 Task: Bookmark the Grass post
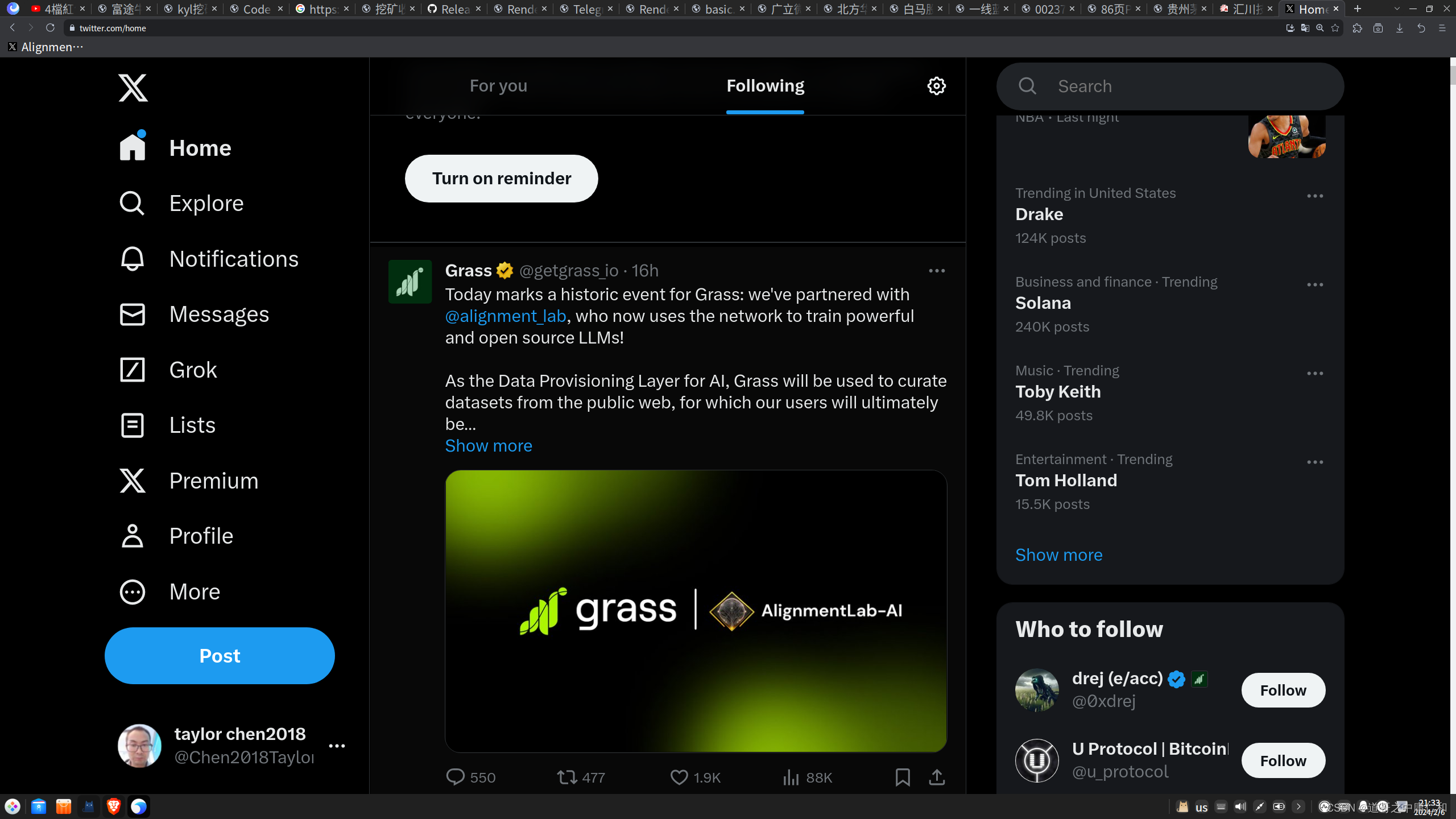pyautogui.click(x=903, y=777)
